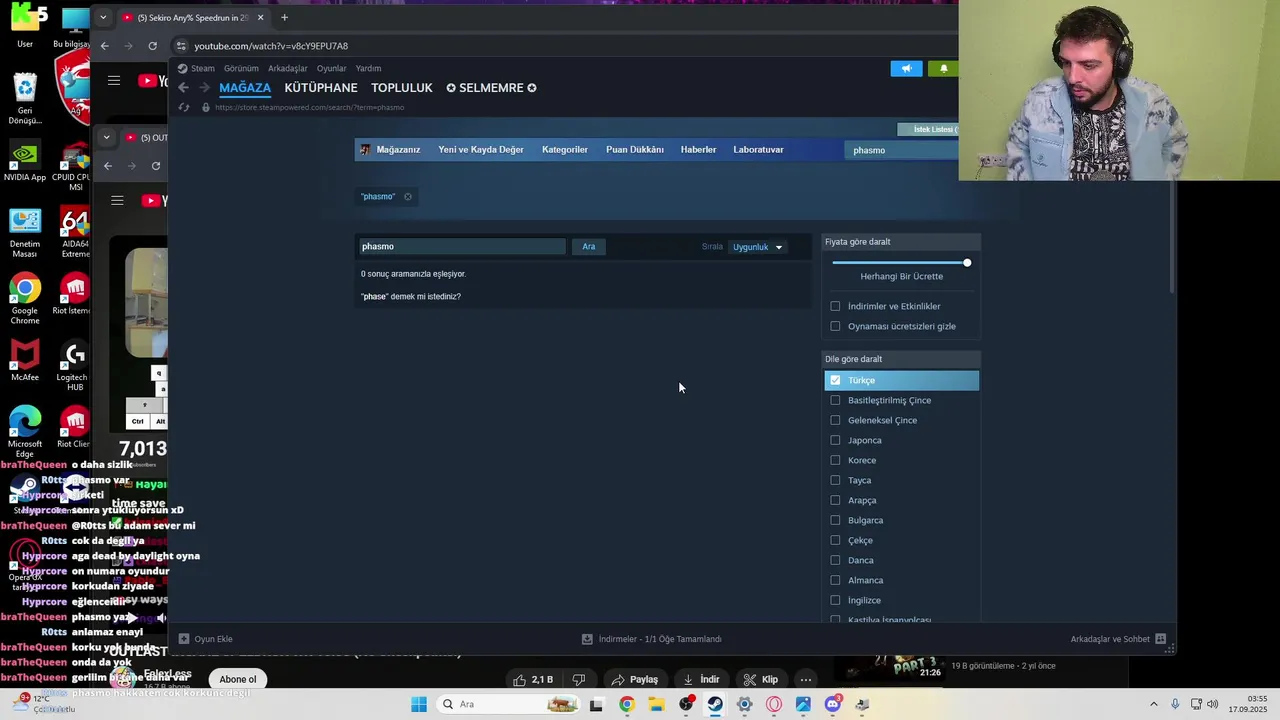The image size is (1280, 720).
Task: Click the Steam announcements megaphone icon
Action: click(906, 69)
